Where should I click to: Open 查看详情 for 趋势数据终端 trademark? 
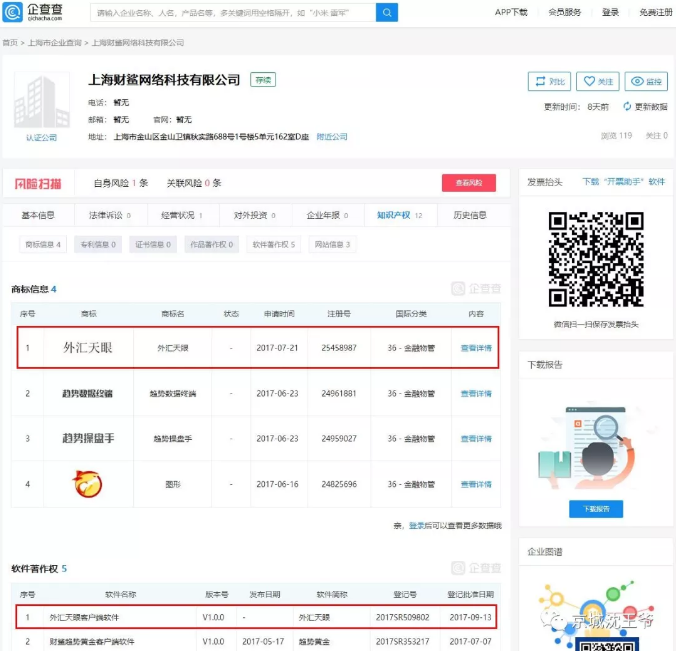click(x=478, y=394)
